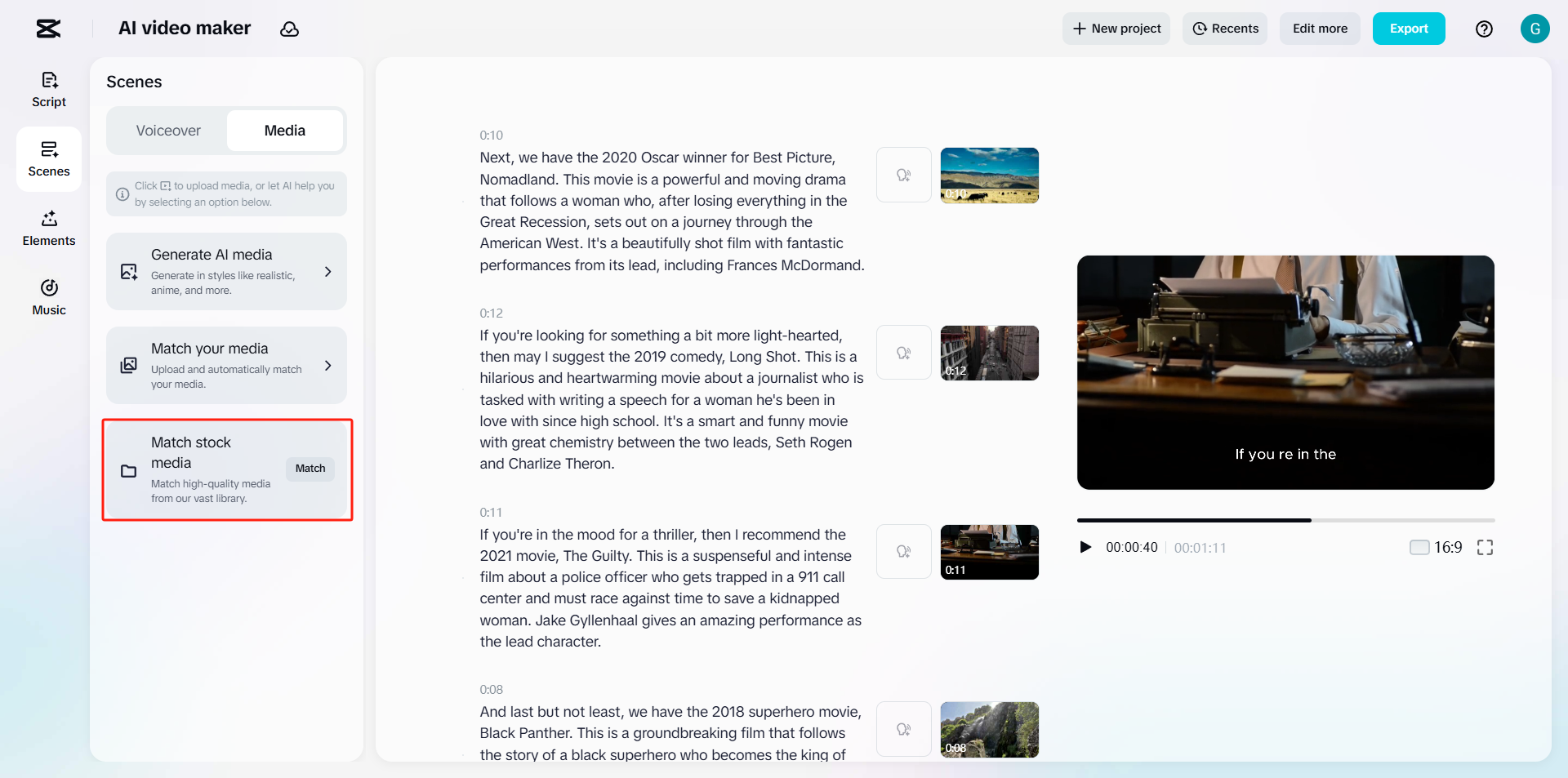This screenshot has height=778, width=1568.
Task: Click the Edit more button
Action: pos(1320,29)
